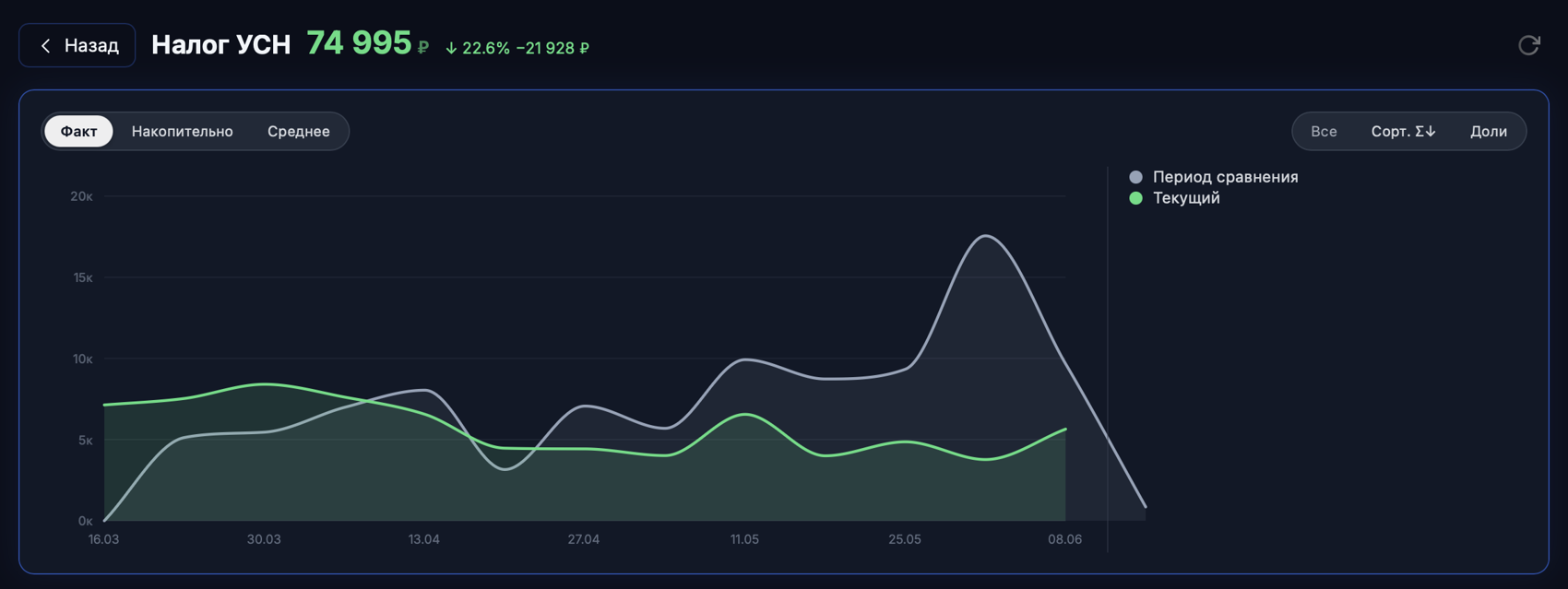Click the down arrow next to 22.6%
The width and height of the screenshot is (1568, 589).
pos(451,48)
